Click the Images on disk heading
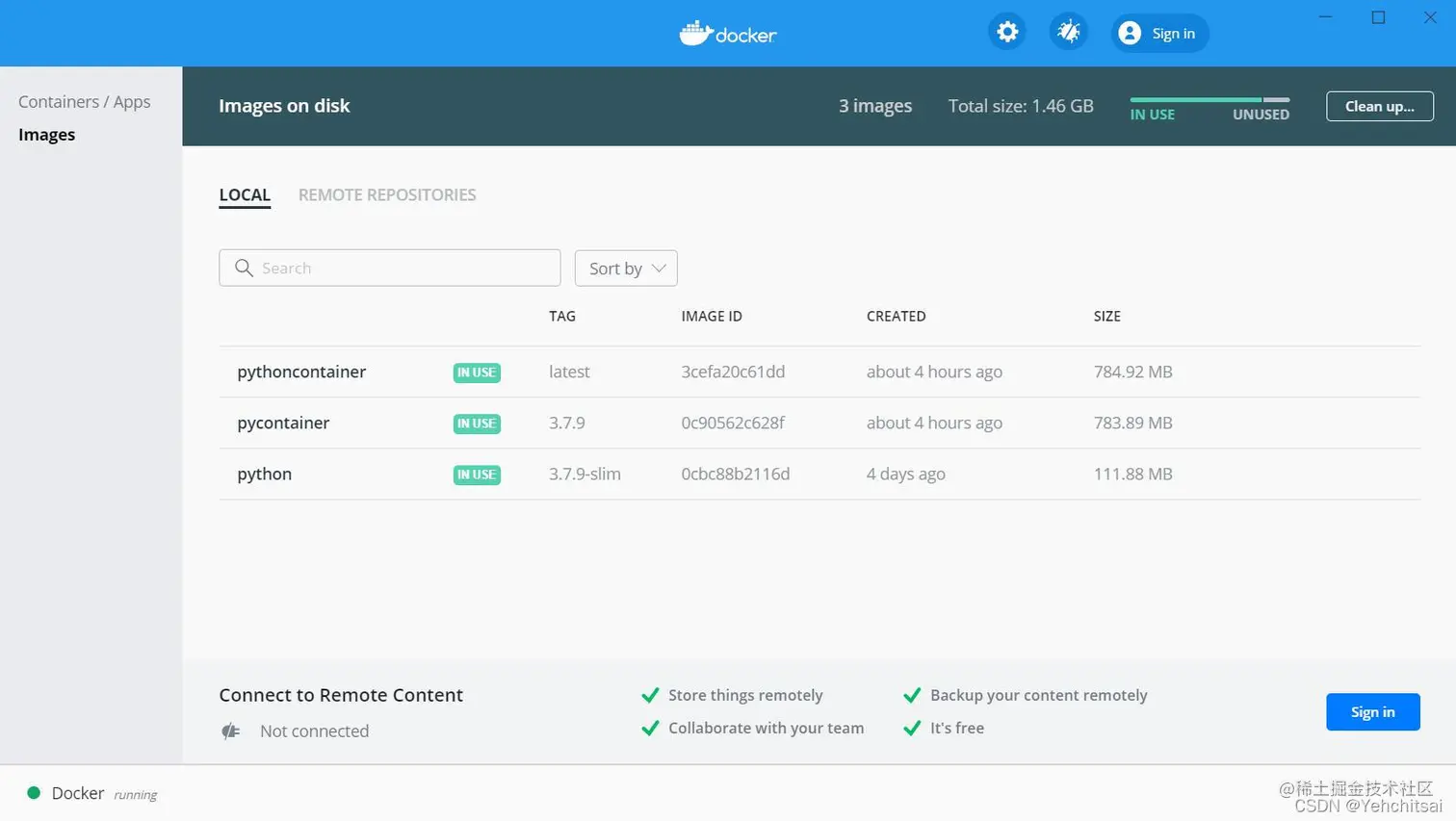This screenshot has width=1456, height=821. tap(284, 106)
